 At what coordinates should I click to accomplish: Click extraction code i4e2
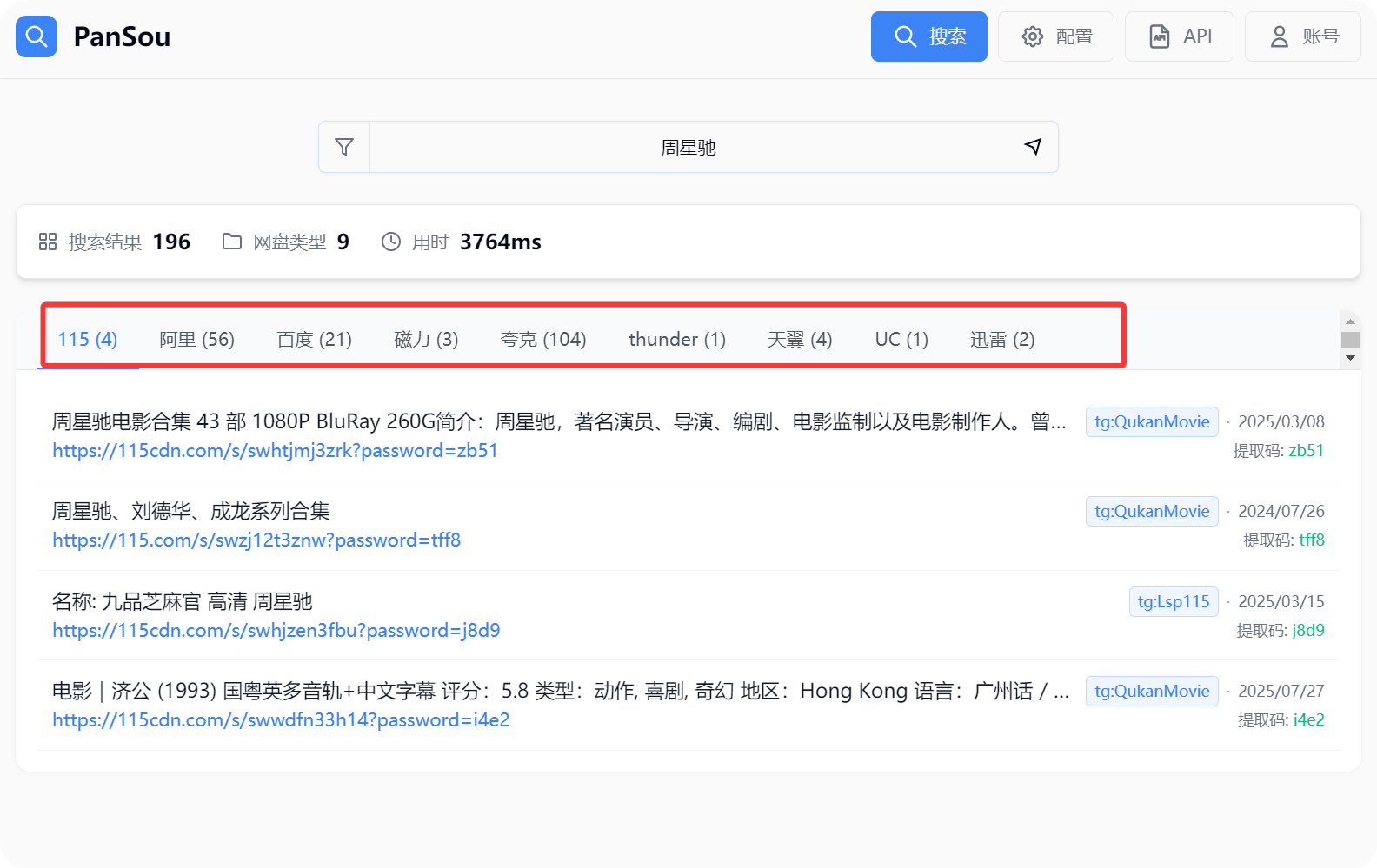(x=1309, y=719)
